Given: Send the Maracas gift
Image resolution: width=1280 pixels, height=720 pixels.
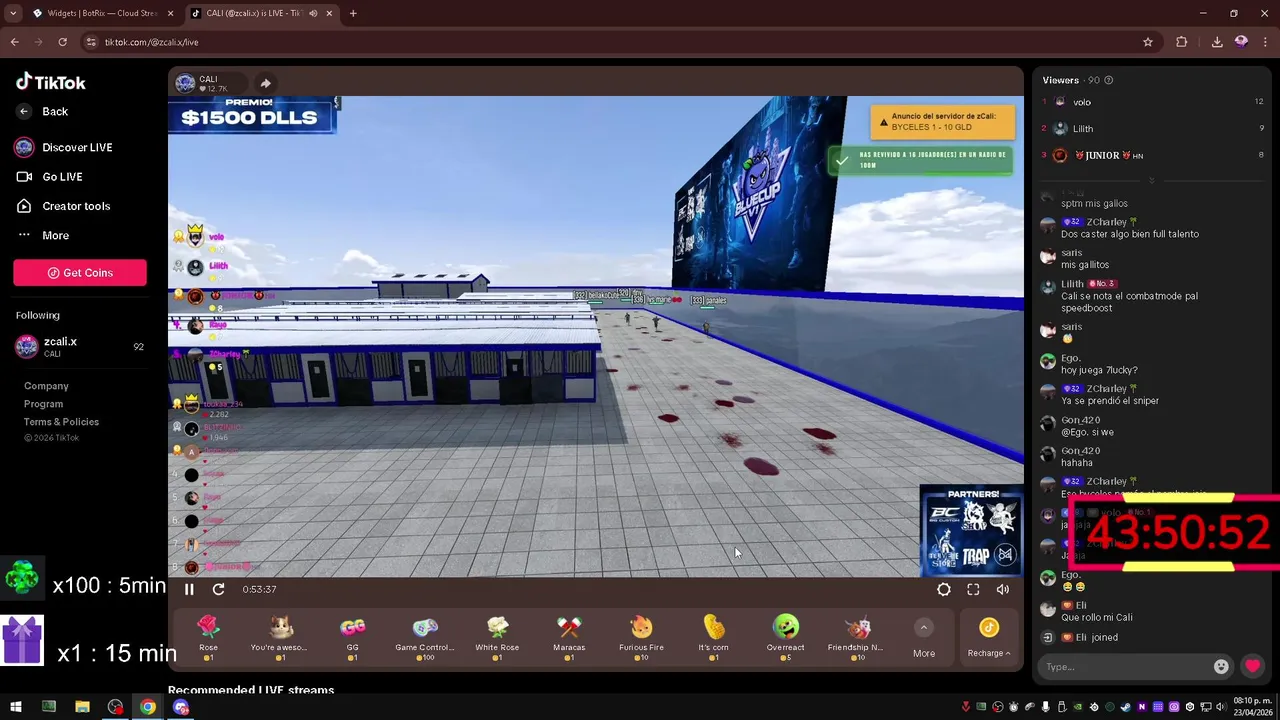Looking at the screenshot, I should [x=569, y=636].
